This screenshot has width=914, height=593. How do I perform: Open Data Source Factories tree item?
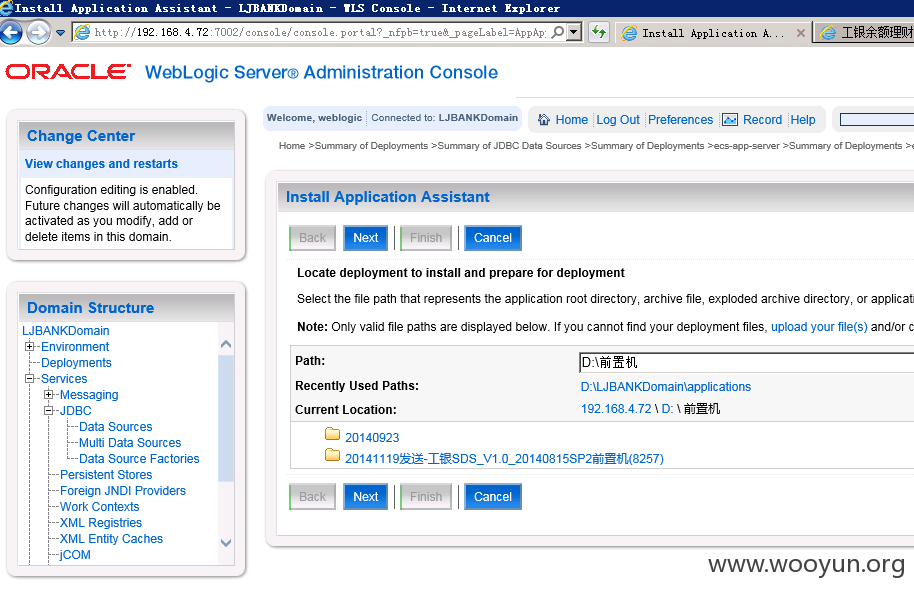pyautogui.click(x=139, y=459)
